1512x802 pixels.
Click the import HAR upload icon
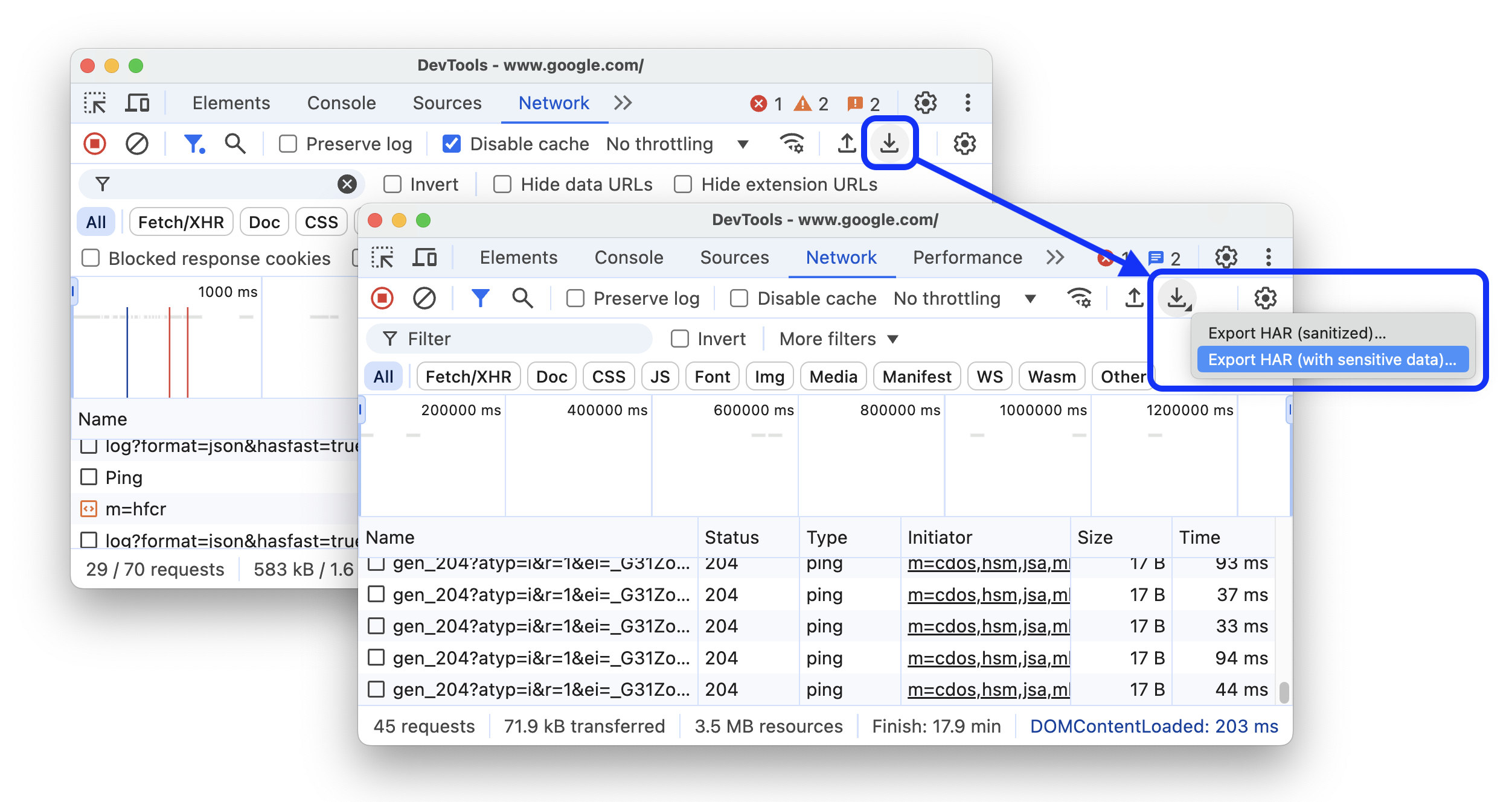846,145
